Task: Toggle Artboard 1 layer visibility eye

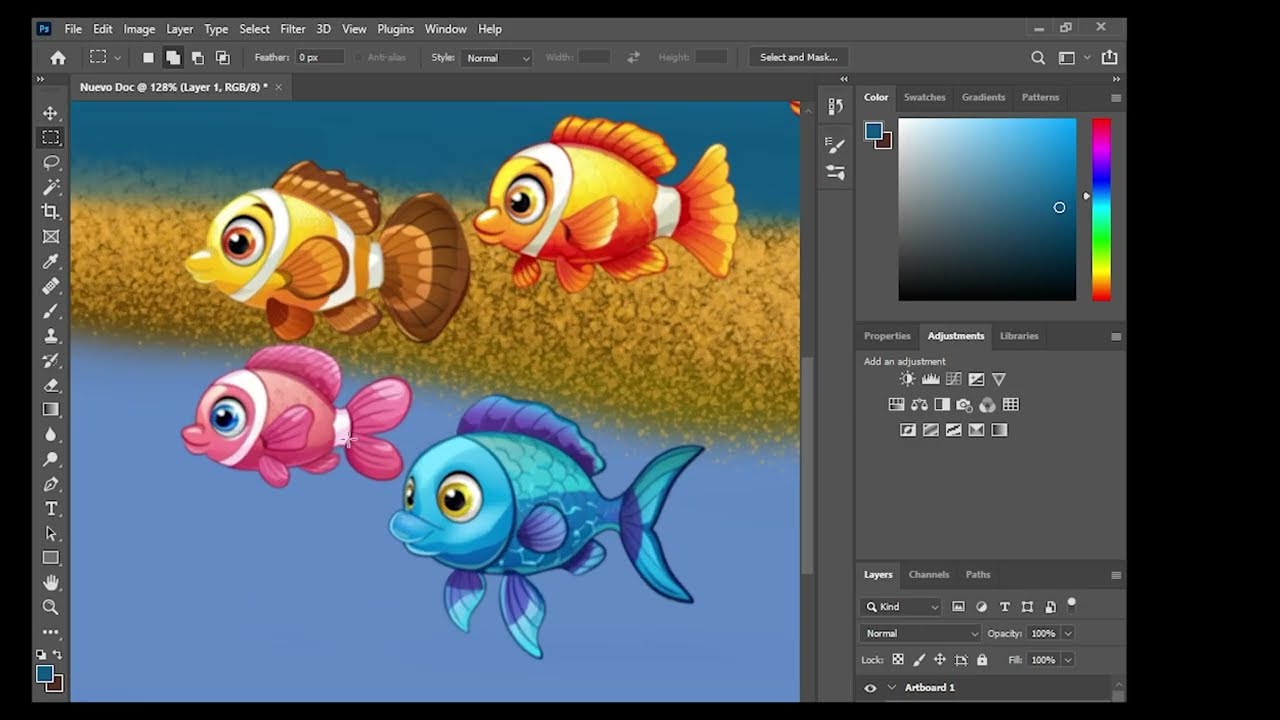Action: pos(870,688)
